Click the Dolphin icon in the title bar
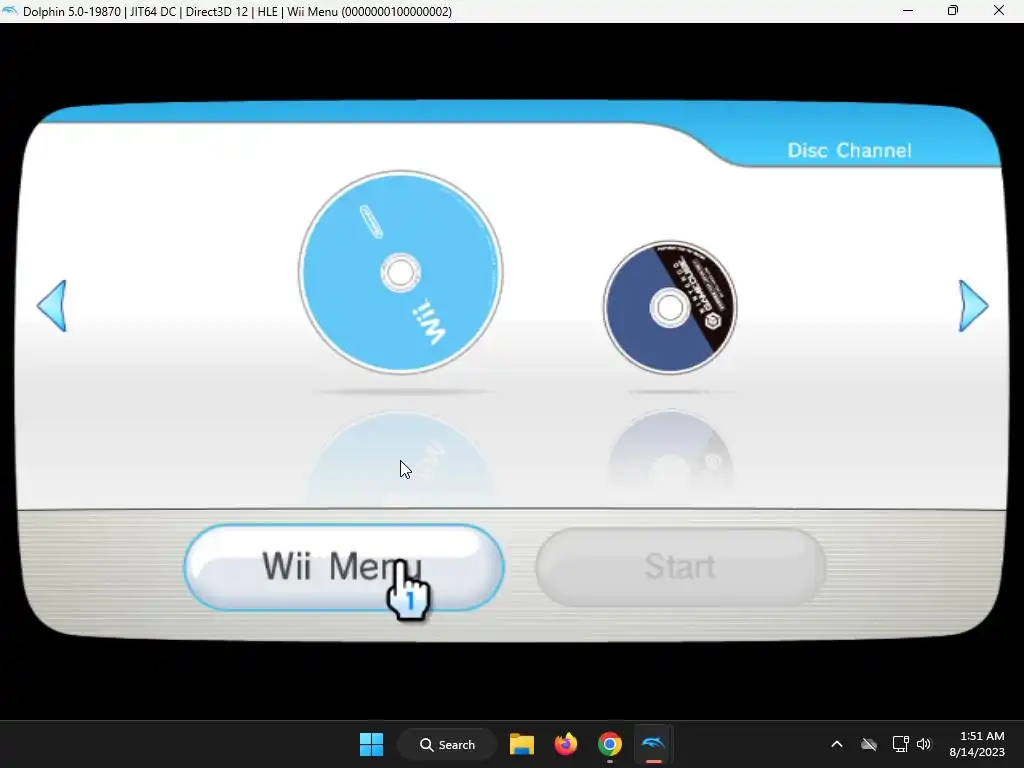 coord(10,11)
